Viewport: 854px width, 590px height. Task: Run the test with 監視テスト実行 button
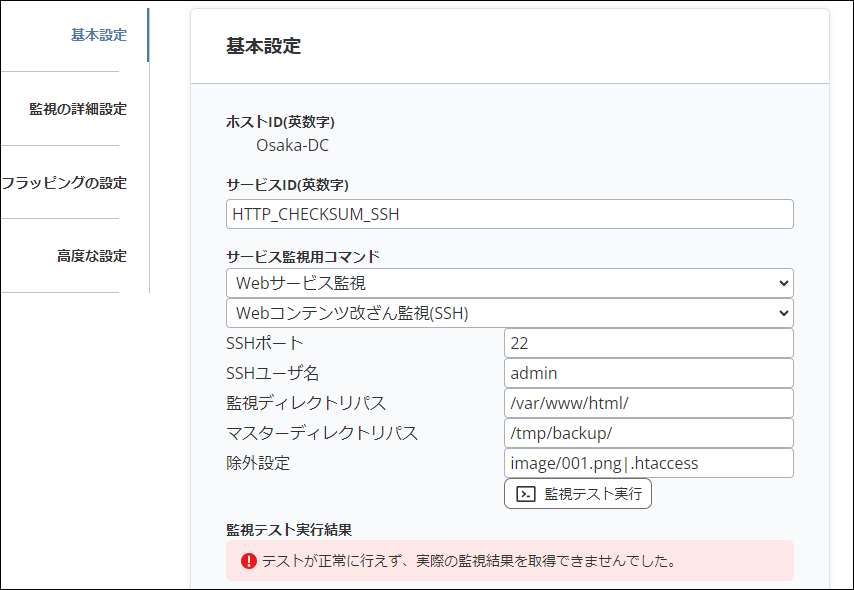[x=578, y=494]
